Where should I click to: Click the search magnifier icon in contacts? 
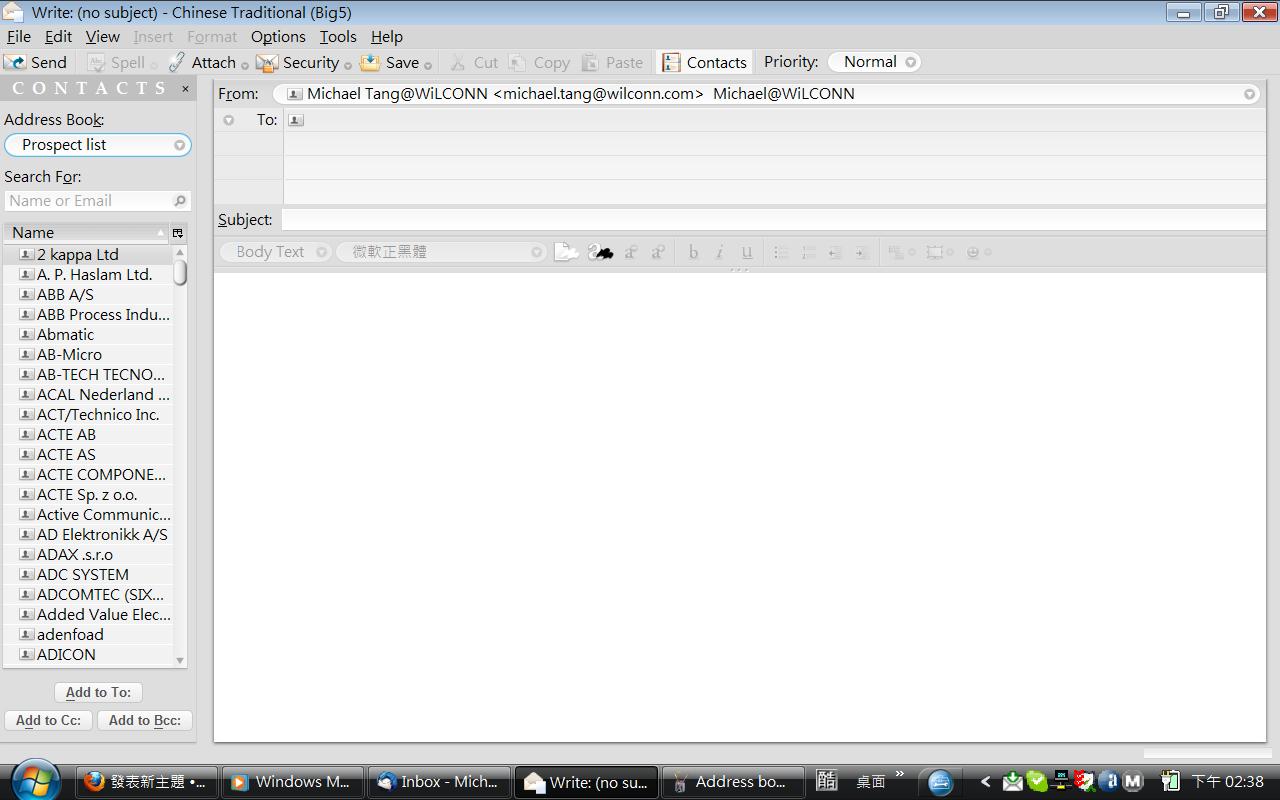click(x=180, y=201)
